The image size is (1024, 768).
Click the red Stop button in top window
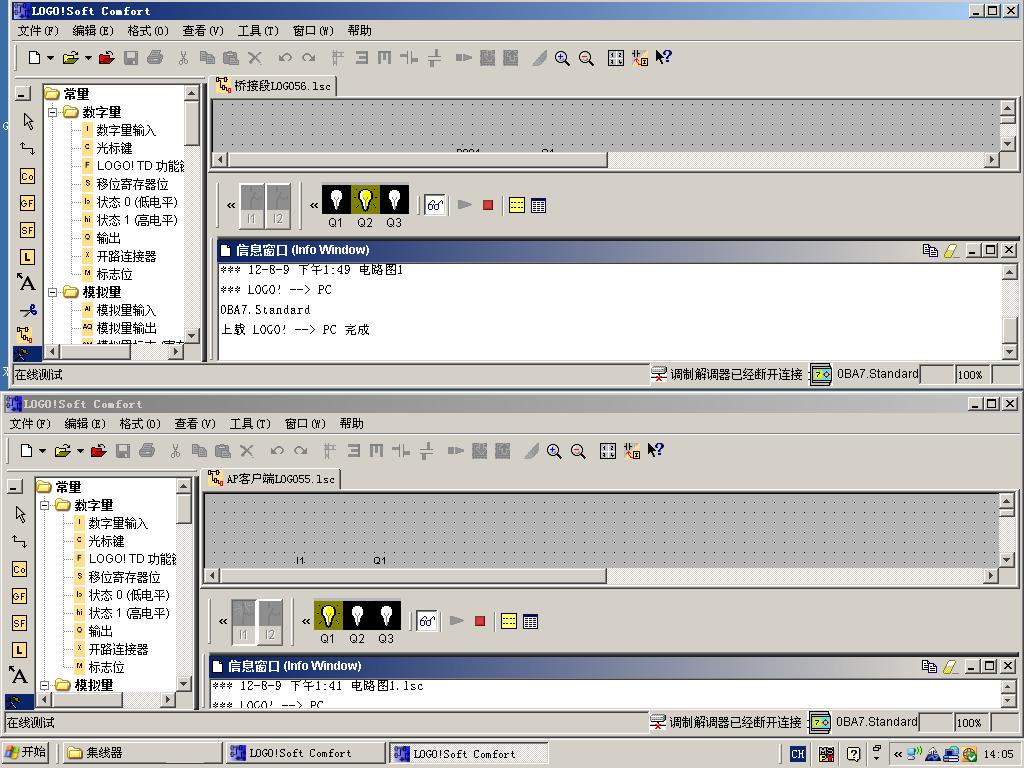point(488,205)
